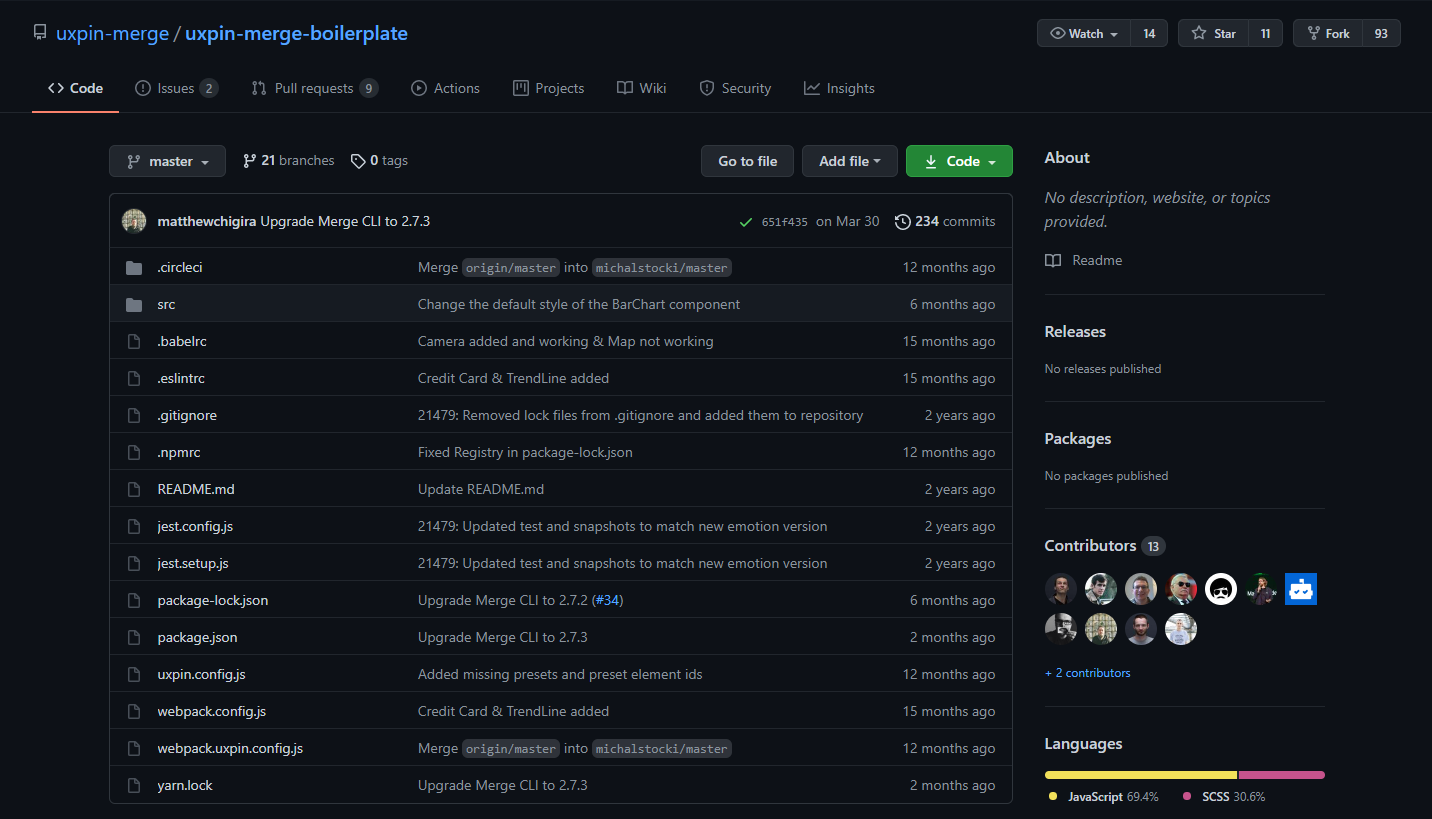1432x819 pixels.
Task: Open the + 2 contributors link
Action: [x=1088, y=673]
